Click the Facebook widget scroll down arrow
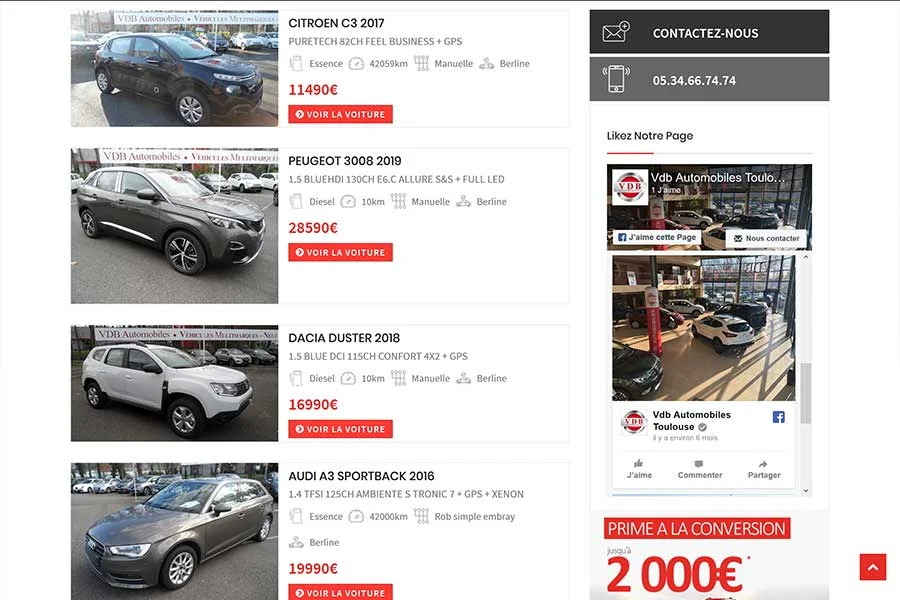Image resolution: width=900 pixels, height=600 pixels. pos(806,491)
